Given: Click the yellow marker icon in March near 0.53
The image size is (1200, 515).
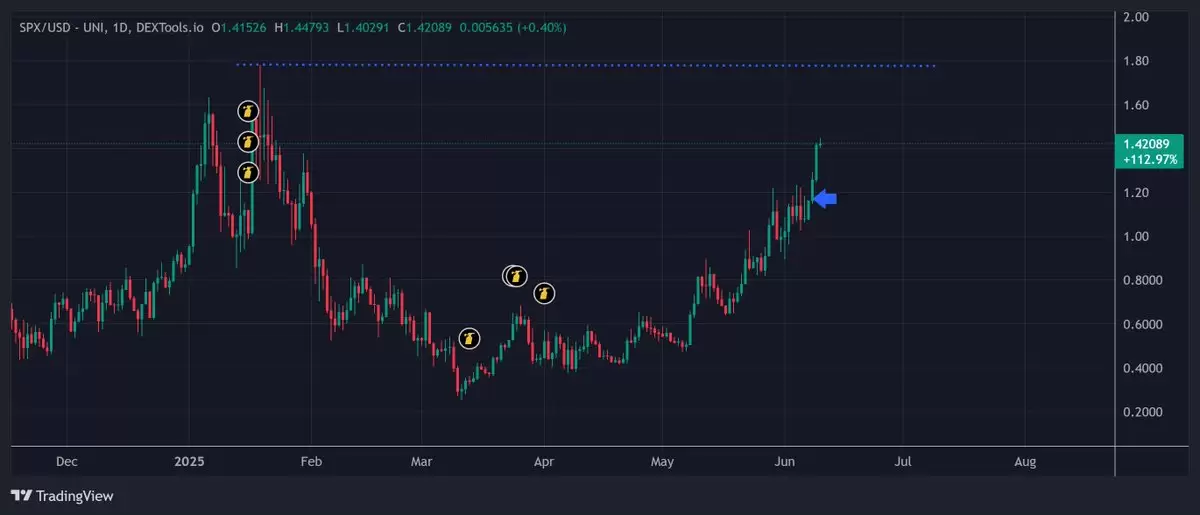Looking at the screenshot, I should [469, 338].
